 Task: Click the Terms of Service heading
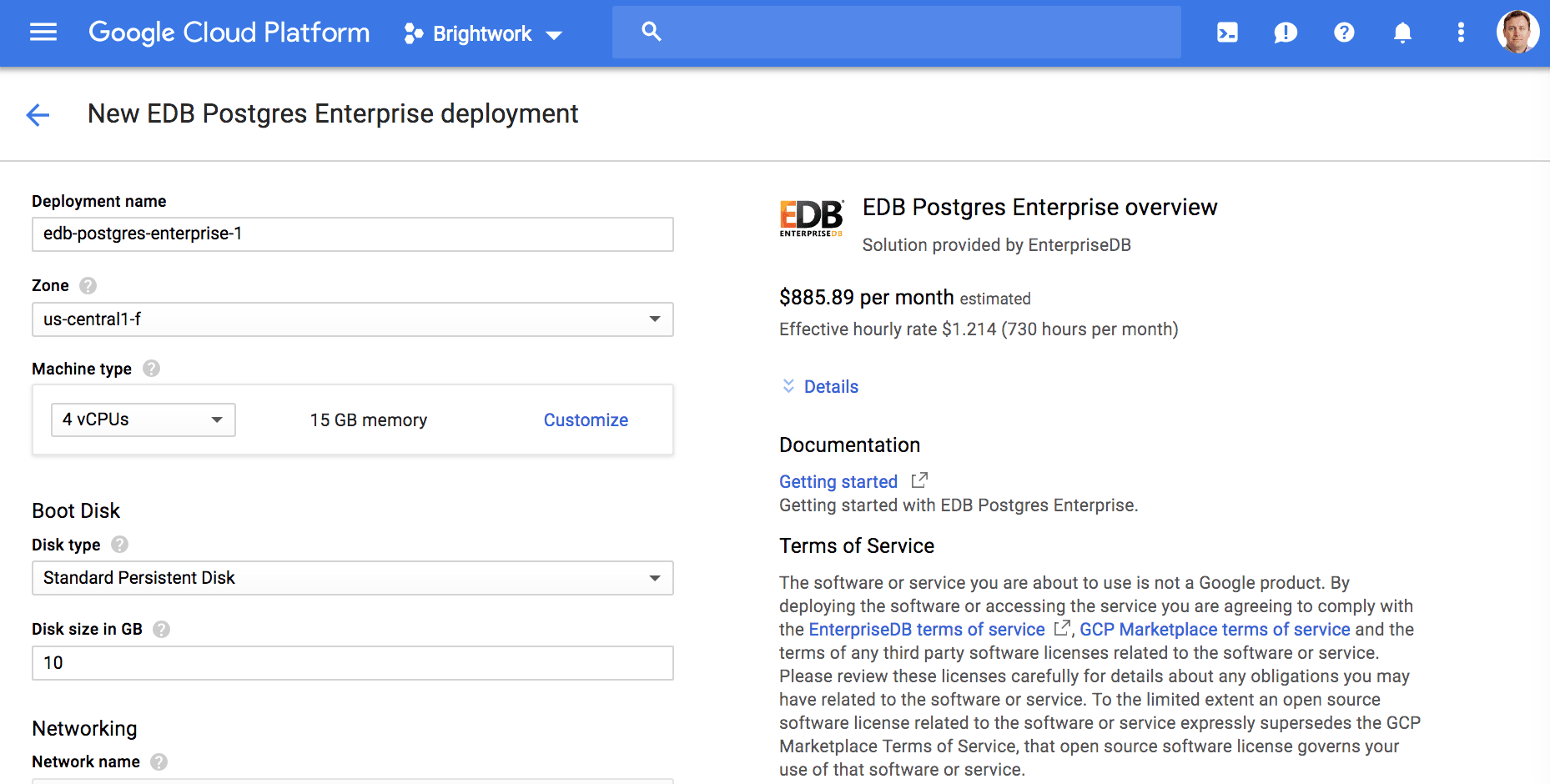click(x=857, y=546)
